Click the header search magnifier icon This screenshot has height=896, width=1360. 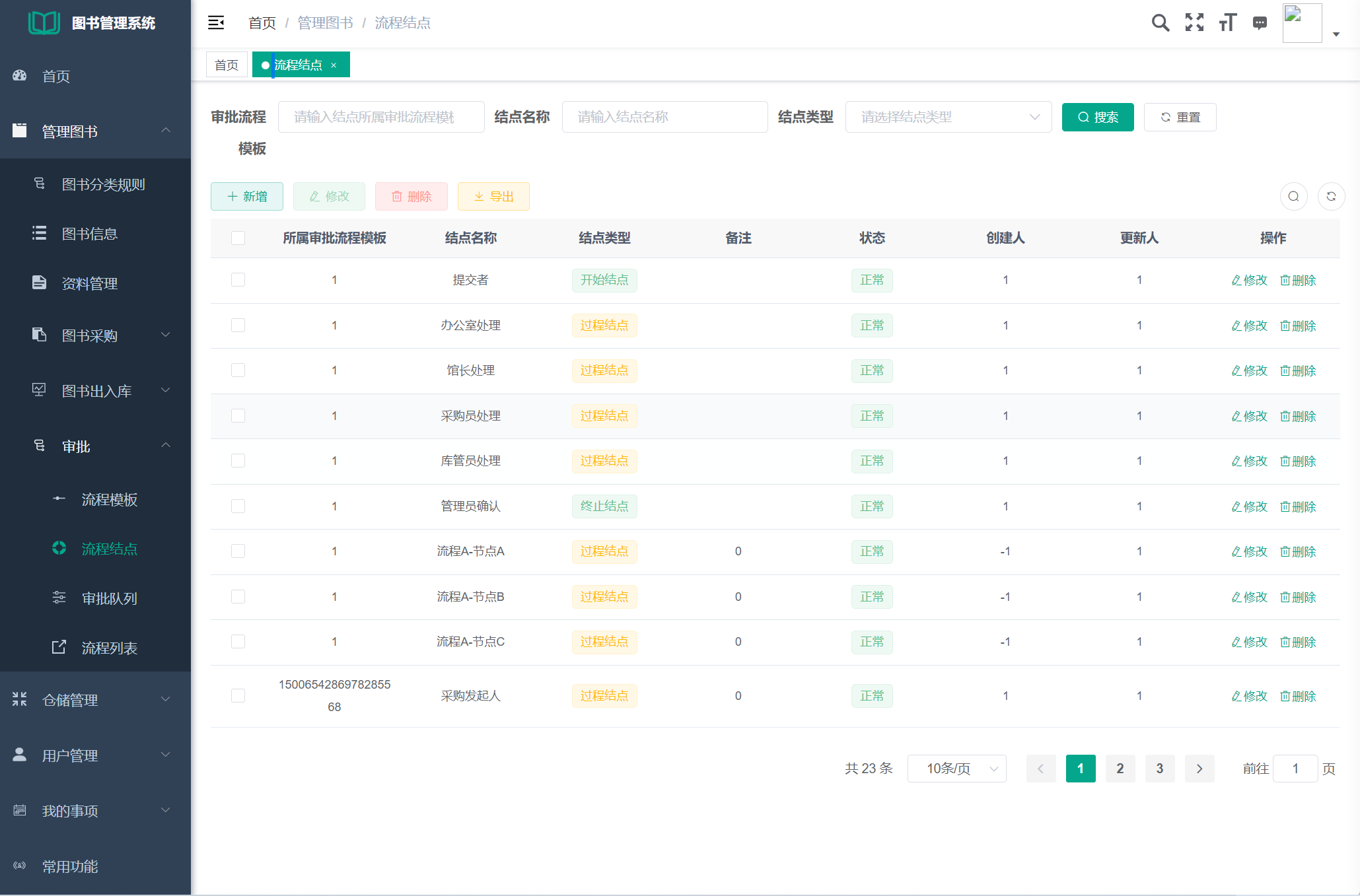pos(1160,23)
